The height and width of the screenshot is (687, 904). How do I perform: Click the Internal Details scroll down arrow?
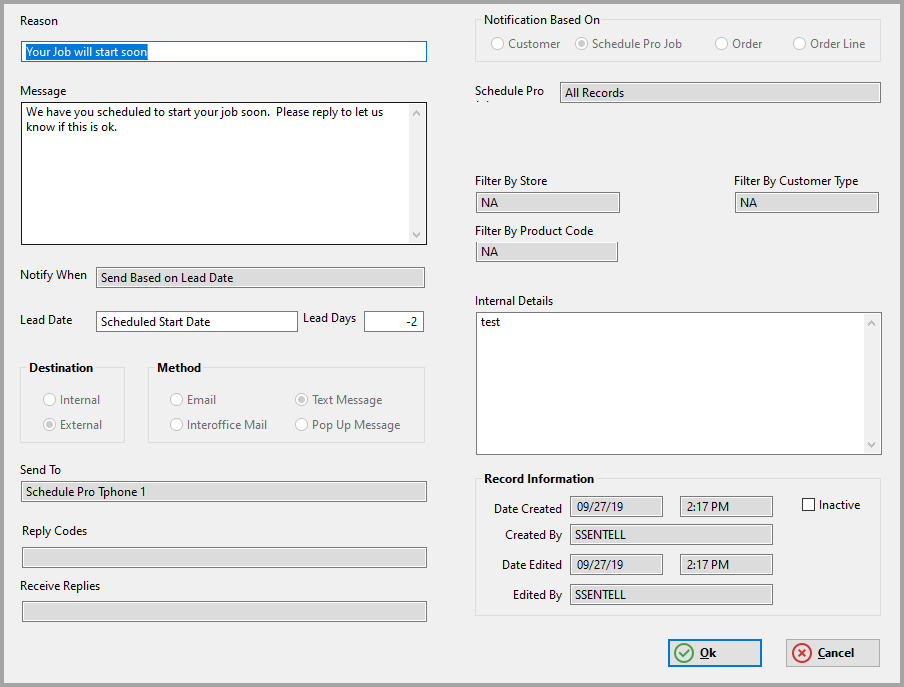click(871, 444)
